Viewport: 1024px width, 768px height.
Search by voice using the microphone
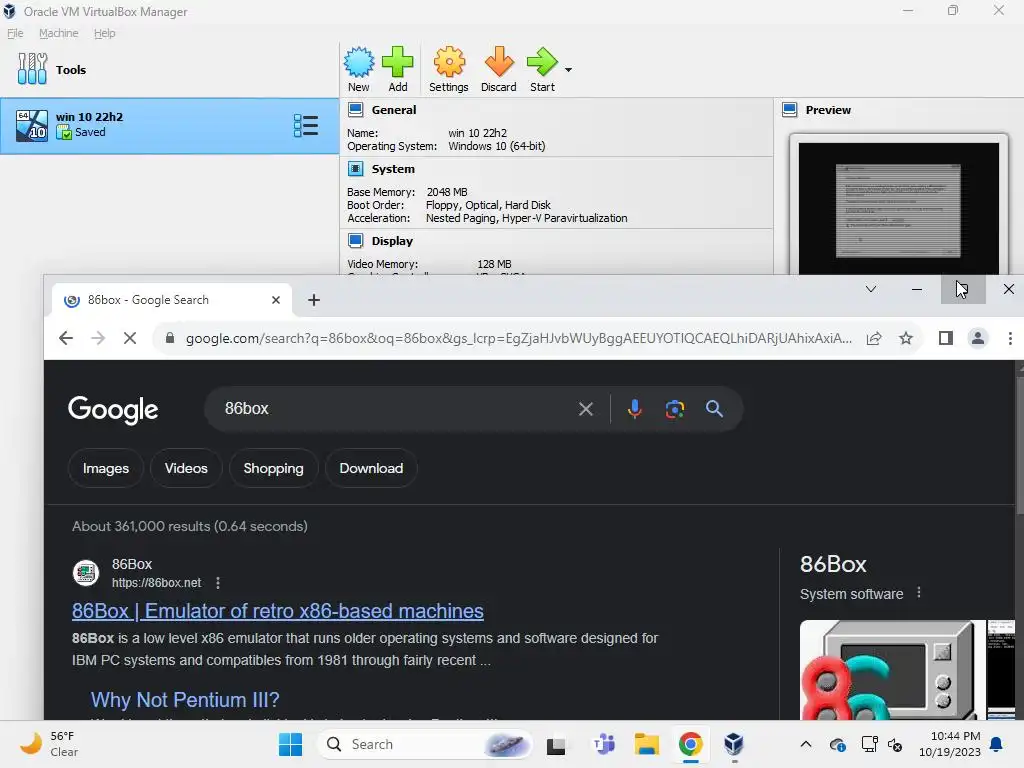[x=634, y=409]
